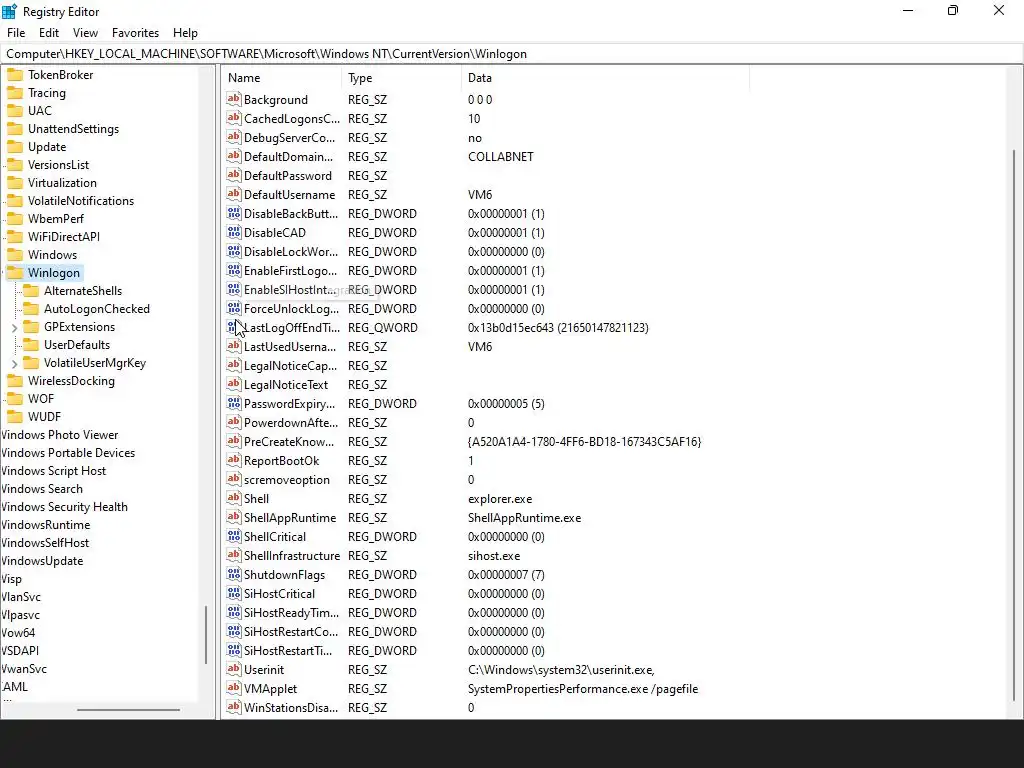Screen dimensions: 1024x768
Task: Select the WirelessDocking key
Action: [x=71, y=381]
